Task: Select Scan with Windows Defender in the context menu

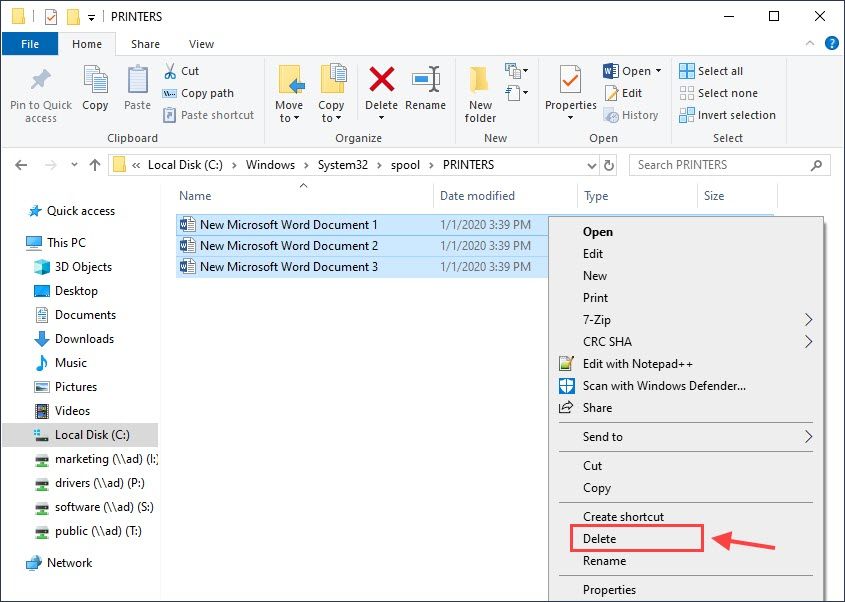Action: coord(664,386)
